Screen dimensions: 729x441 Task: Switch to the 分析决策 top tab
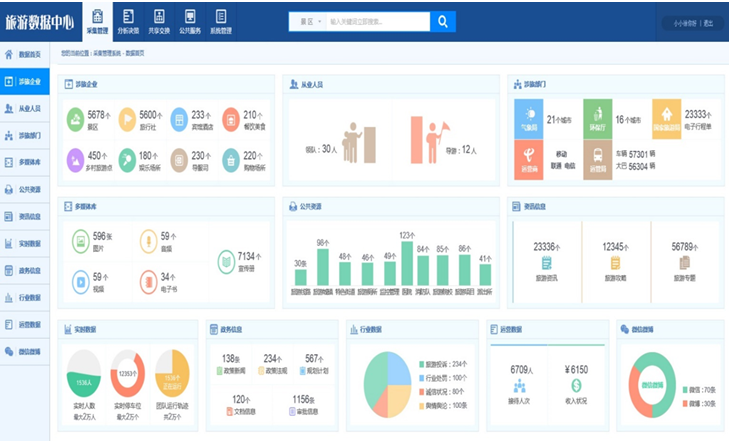129,21
